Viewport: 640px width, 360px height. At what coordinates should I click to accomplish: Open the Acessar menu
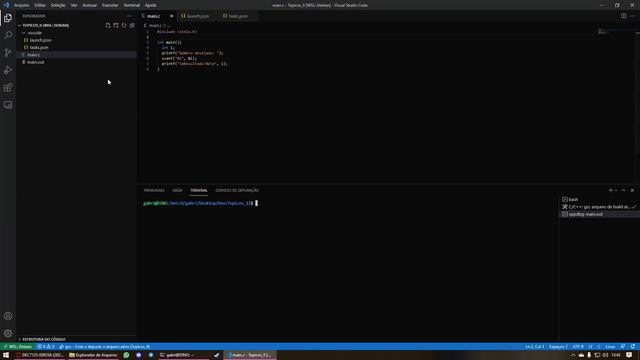(x=89, y=5)
